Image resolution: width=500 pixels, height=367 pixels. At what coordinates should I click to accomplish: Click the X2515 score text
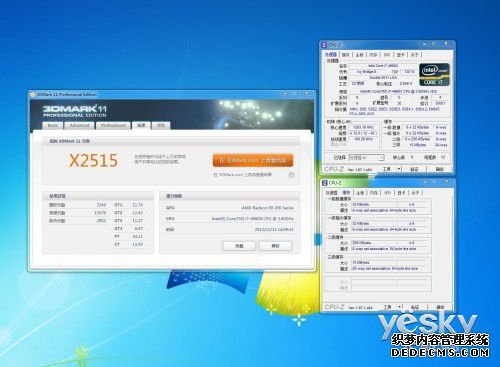[x=93, y=160]
